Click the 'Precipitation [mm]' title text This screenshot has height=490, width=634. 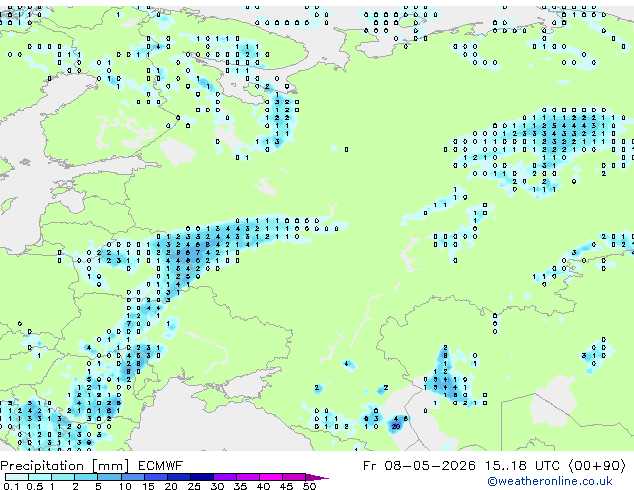coord(65,466)
